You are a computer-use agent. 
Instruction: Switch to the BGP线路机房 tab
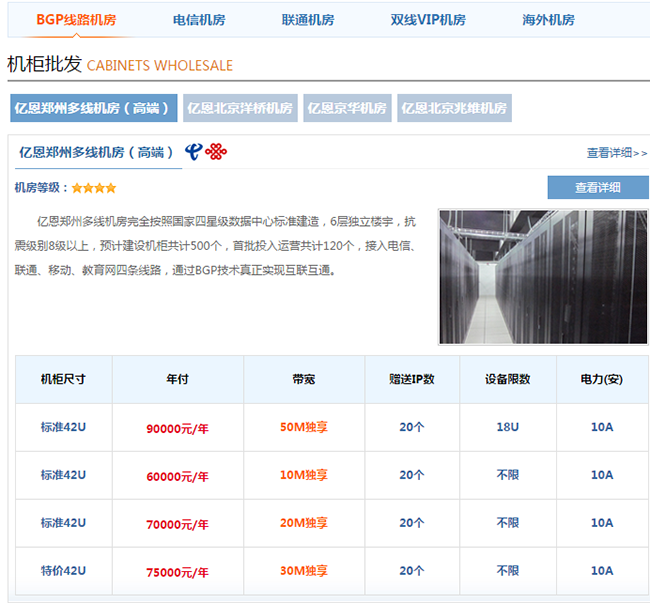pyautogui.click(x=75, y=20)
